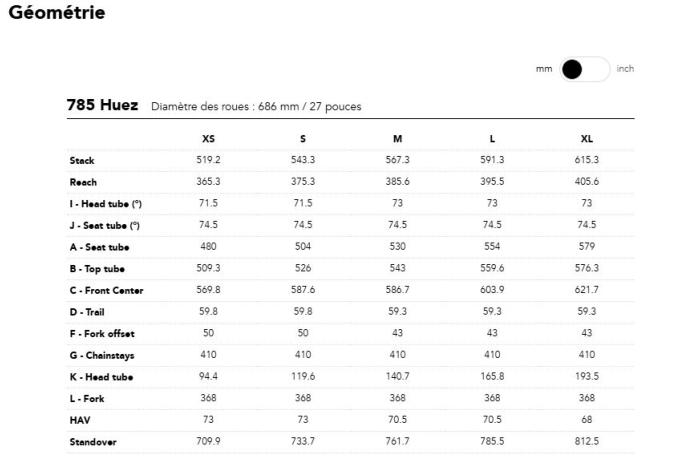
Task: Select the XS size column header
Action: tap(208, 138)
